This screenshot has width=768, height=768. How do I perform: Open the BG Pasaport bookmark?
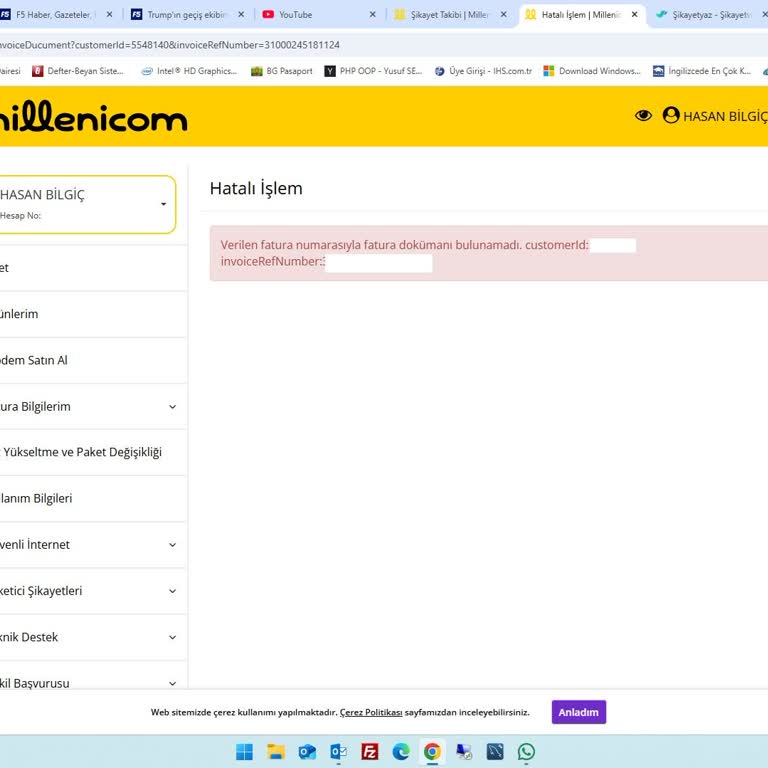point(282,71)
